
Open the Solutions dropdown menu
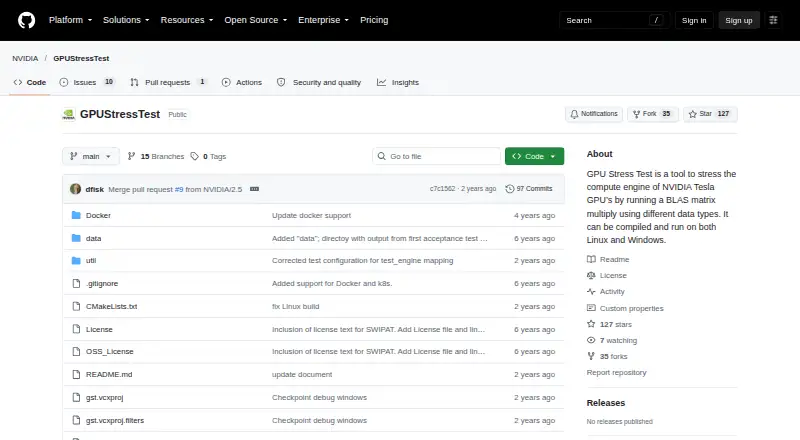click(126, 20)
